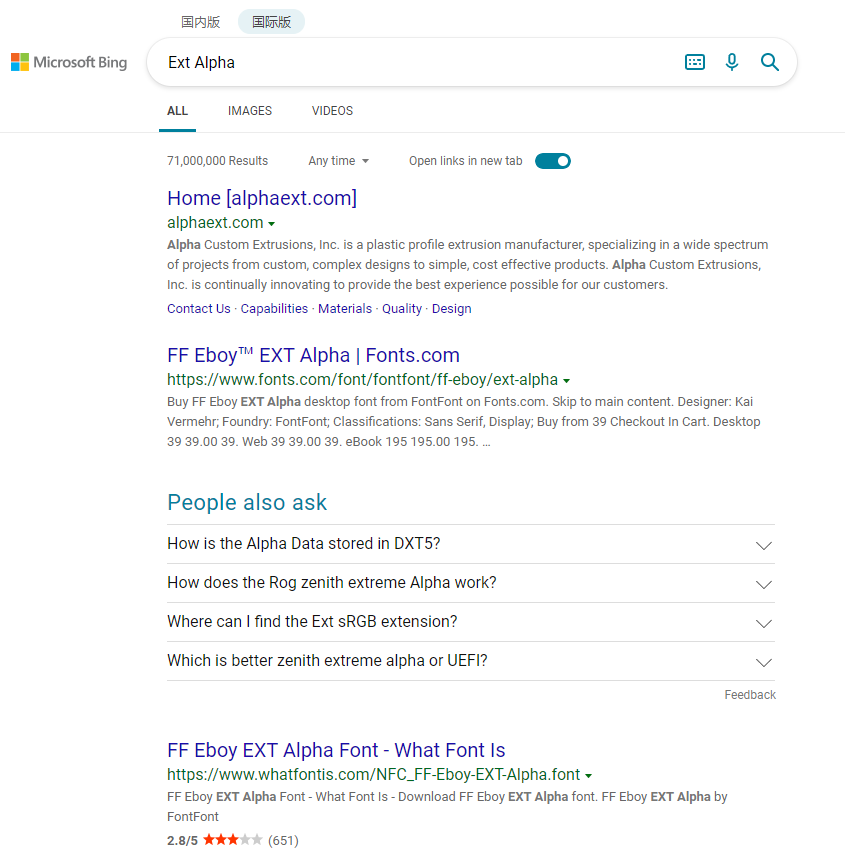The image size is (845, 854).
Task: Go to the Microsoft Bing logo
Action: coord(69,62)
